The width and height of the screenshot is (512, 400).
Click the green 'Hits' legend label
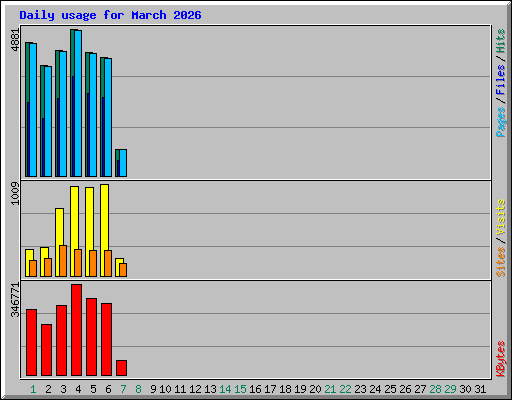pyautogui.click(x=501, y=41)
